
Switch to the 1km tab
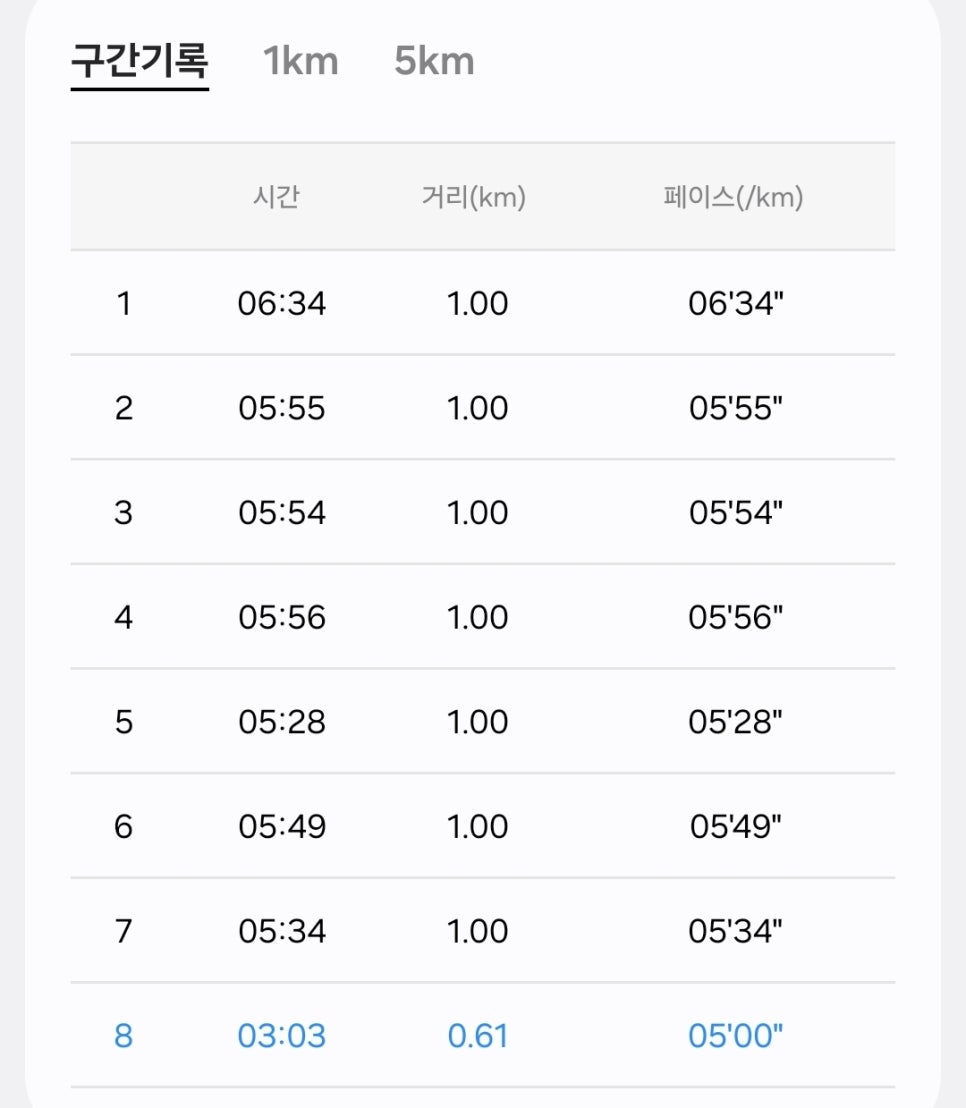pyautogui.click(x=301, y=61)
